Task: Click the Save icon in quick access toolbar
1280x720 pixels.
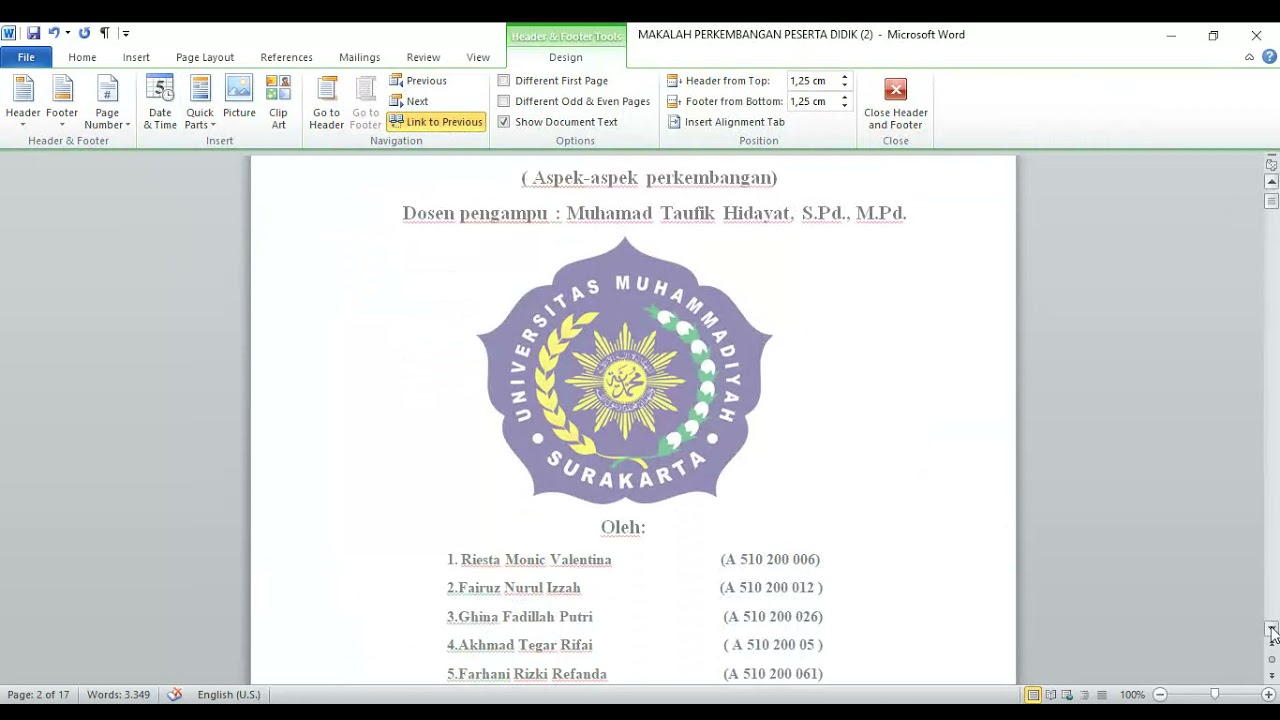Action: pyautogui.click(x=33, y=34)
